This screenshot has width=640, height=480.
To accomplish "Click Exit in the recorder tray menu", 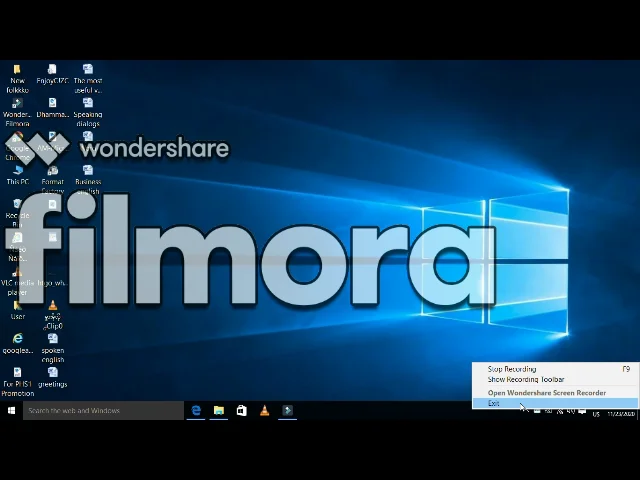I will (556, 403).
